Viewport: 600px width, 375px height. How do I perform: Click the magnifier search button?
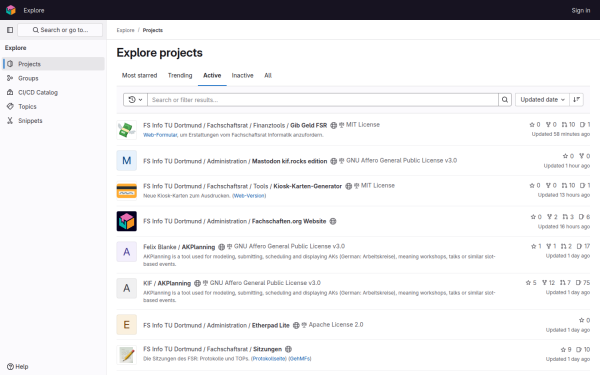point(505,100)
